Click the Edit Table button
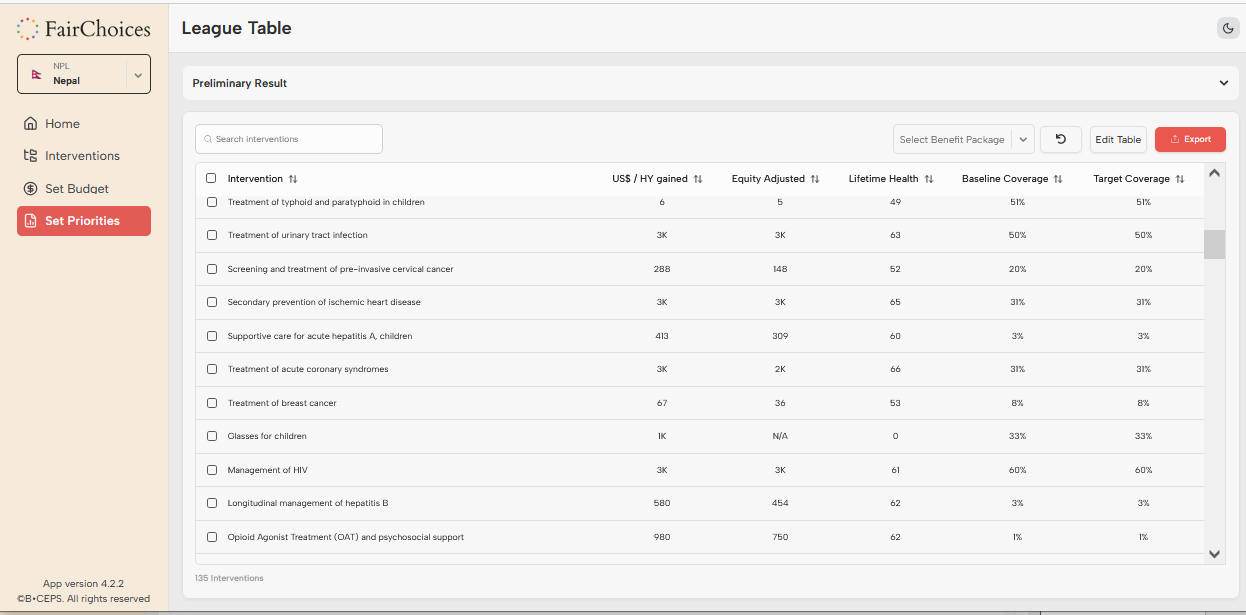1246x615 pixels. [x=1118, y=139]
